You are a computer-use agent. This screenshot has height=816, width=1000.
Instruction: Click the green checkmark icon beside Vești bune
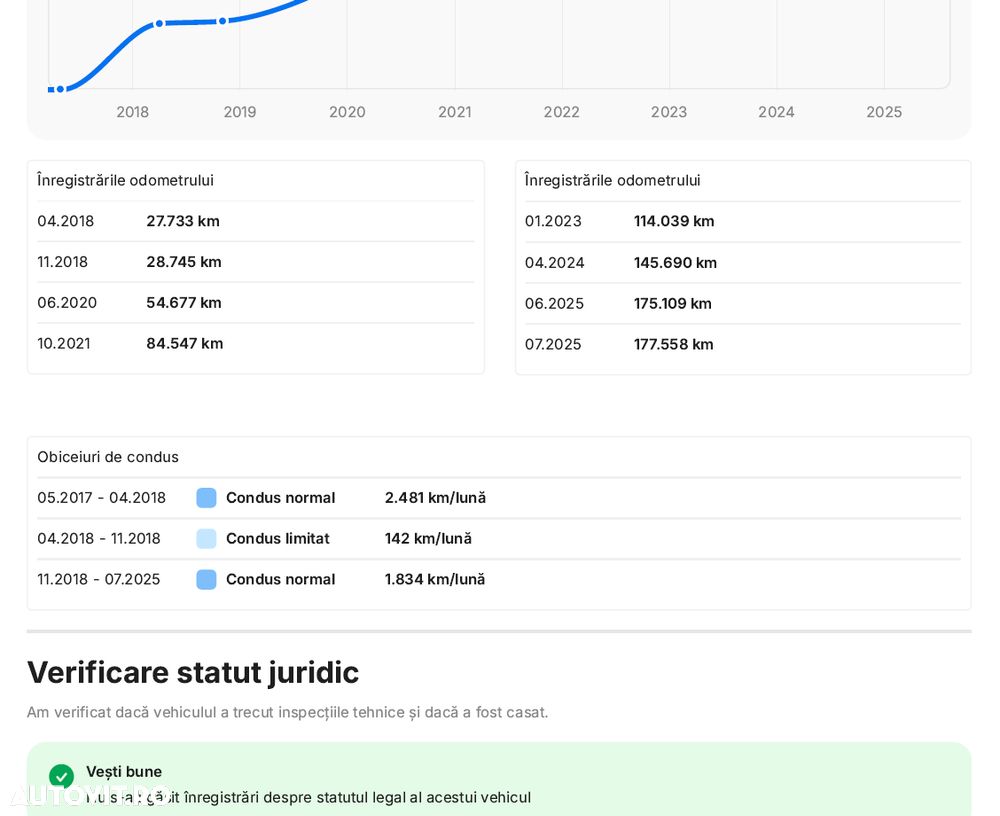tap(61, 777)
